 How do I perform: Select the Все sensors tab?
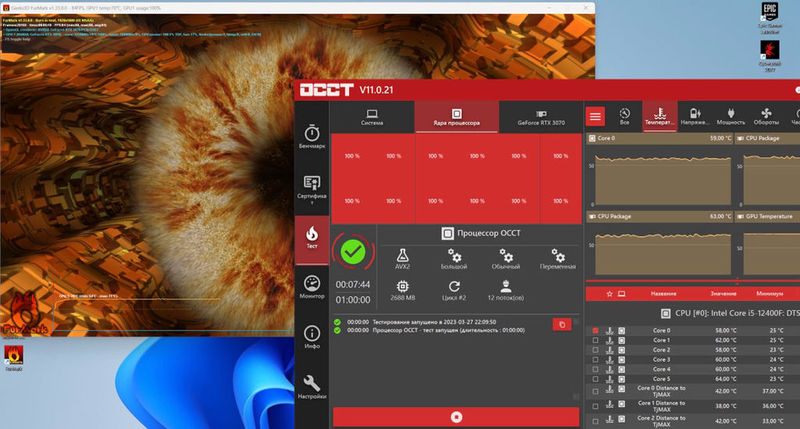624,117
